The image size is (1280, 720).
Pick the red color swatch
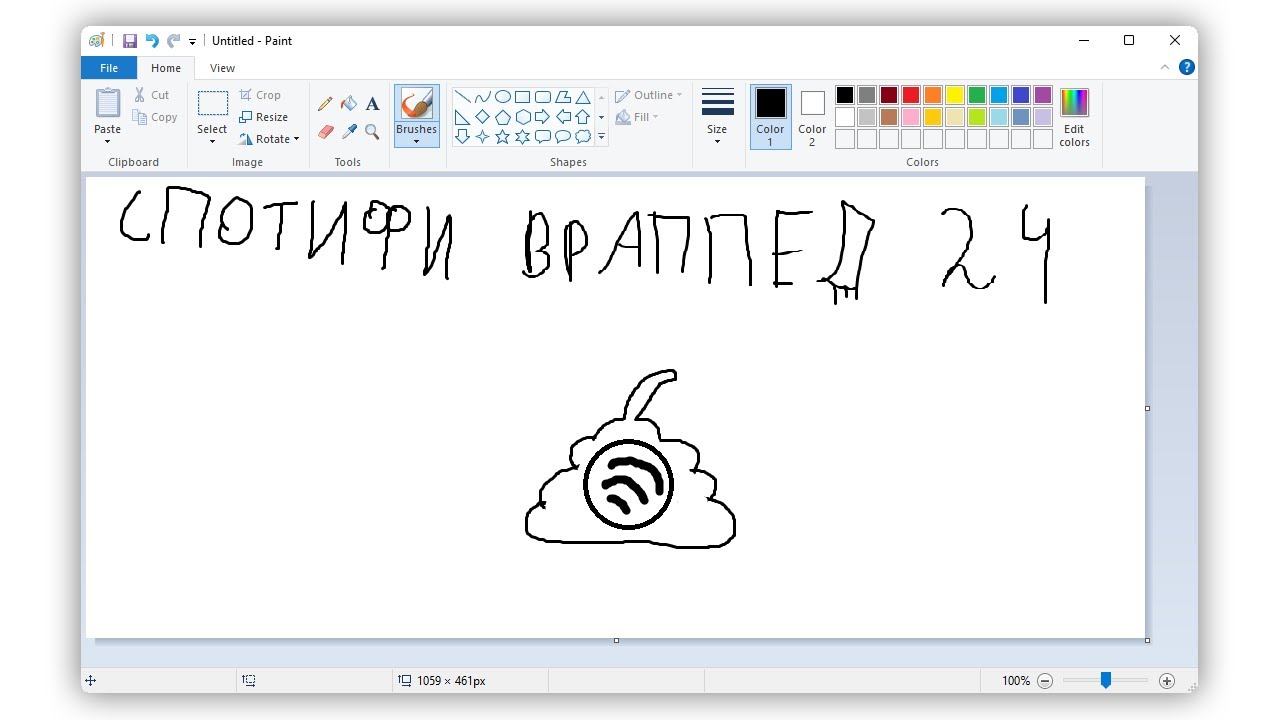point(911,95)
